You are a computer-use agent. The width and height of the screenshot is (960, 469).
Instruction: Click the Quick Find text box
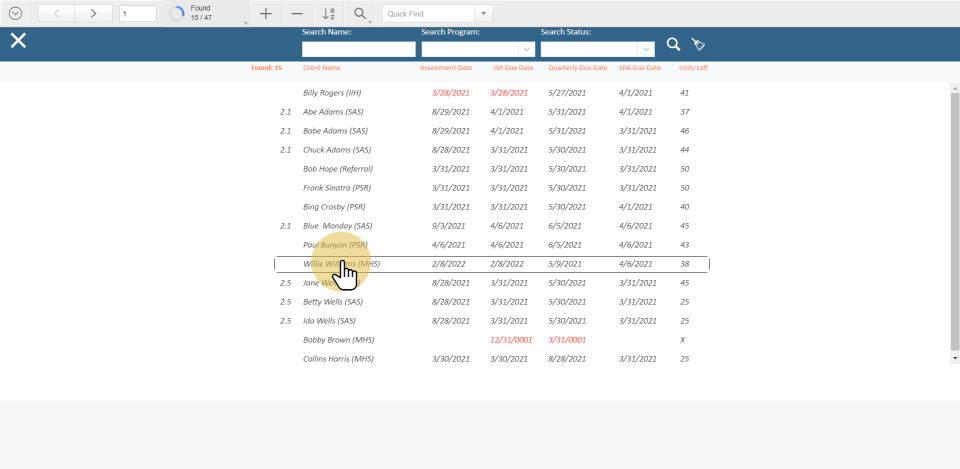click(x=427, y=14)
